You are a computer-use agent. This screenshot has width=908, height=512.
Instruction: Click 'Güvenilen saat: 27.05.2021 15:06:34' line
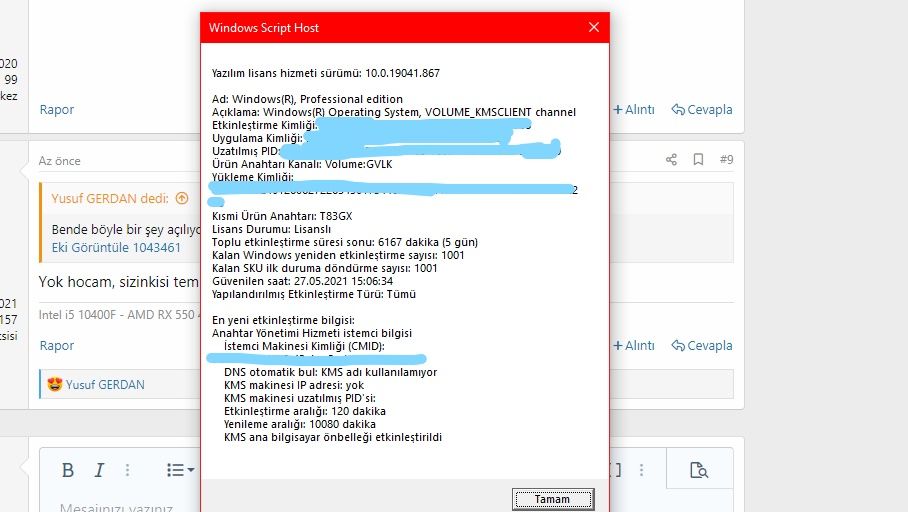tap(302, 281)
